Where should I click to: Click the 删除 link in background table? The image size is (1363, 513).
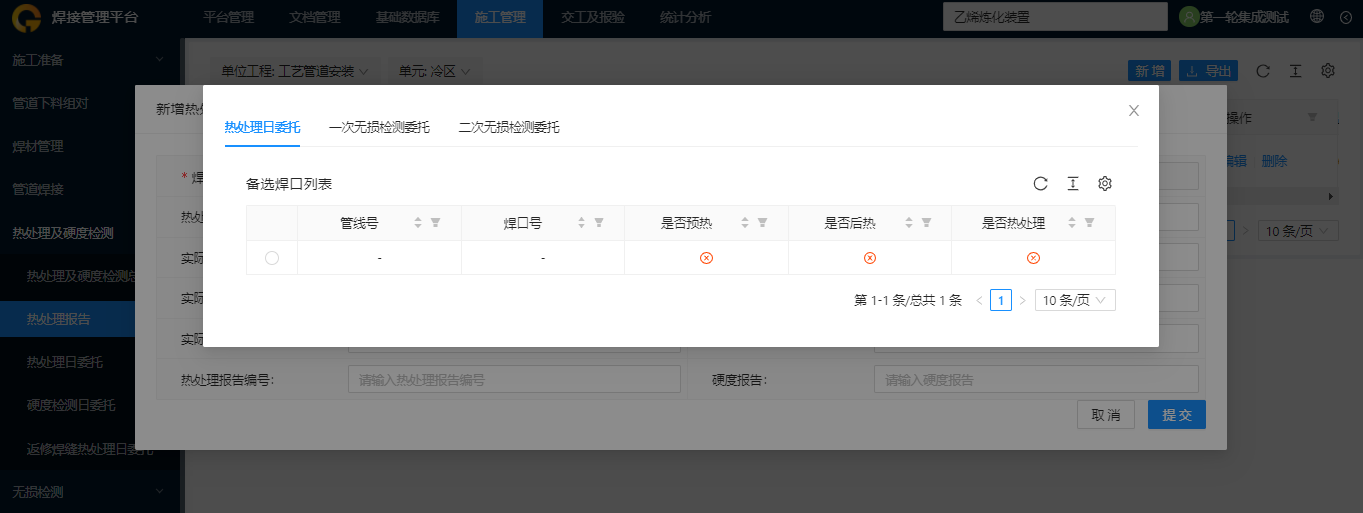pos(1275,161)
